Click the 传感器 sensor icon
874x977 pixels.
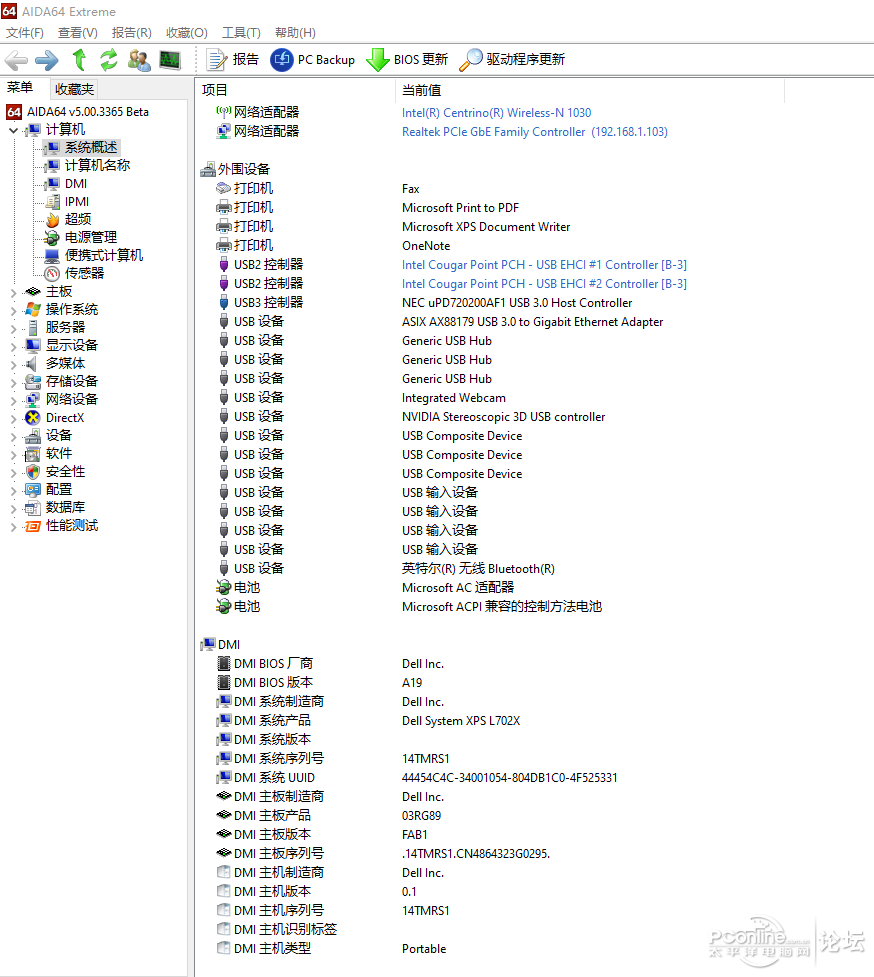point(52,274)
